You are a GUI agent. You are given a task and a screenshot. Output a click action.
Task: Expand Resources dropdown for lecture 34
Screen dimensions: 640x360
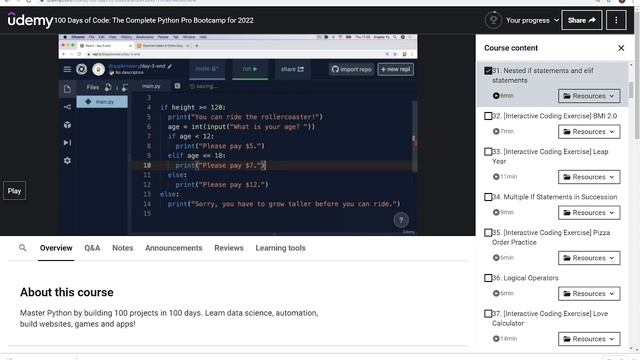[x=589, y=212]
